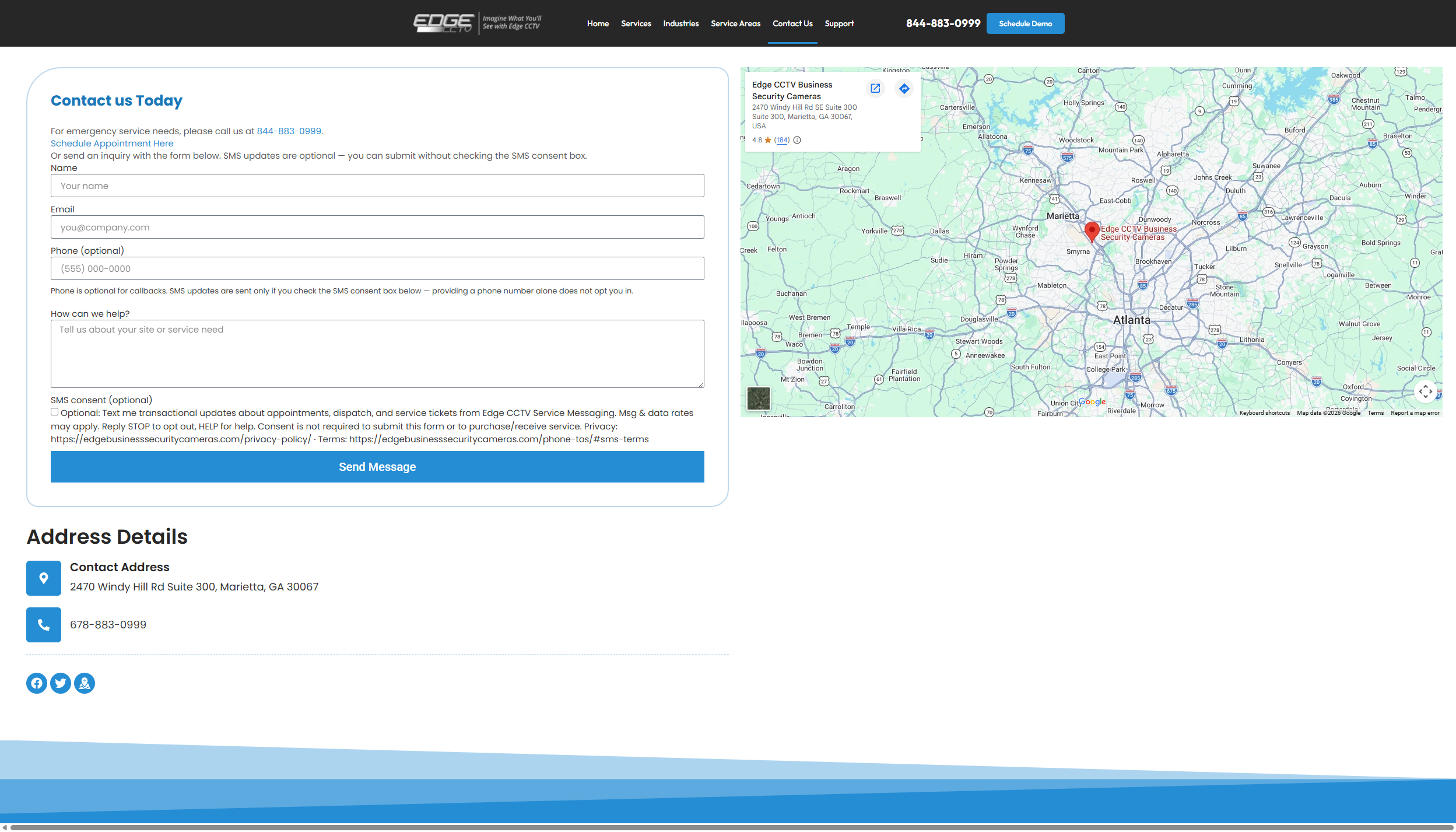Click the Send Message button
1456x832 pixels.
(377, 467)
